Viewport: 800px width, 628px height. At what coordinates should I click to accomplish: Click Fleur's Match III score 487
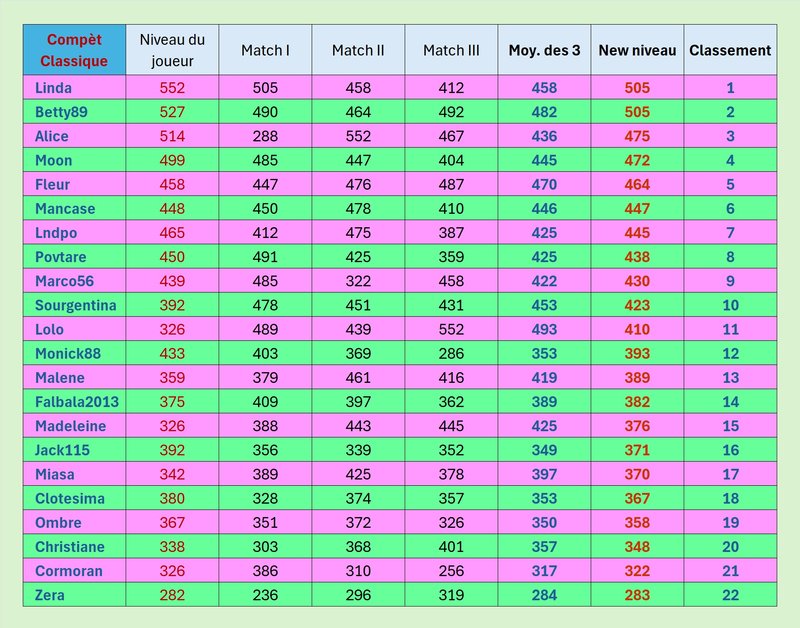point(452,185)
